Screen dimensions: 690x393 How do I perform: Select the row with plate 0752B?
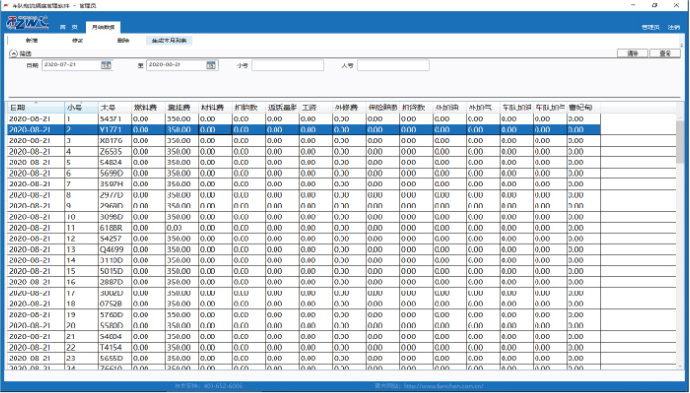pyautogui.click(x=304, y=304)
